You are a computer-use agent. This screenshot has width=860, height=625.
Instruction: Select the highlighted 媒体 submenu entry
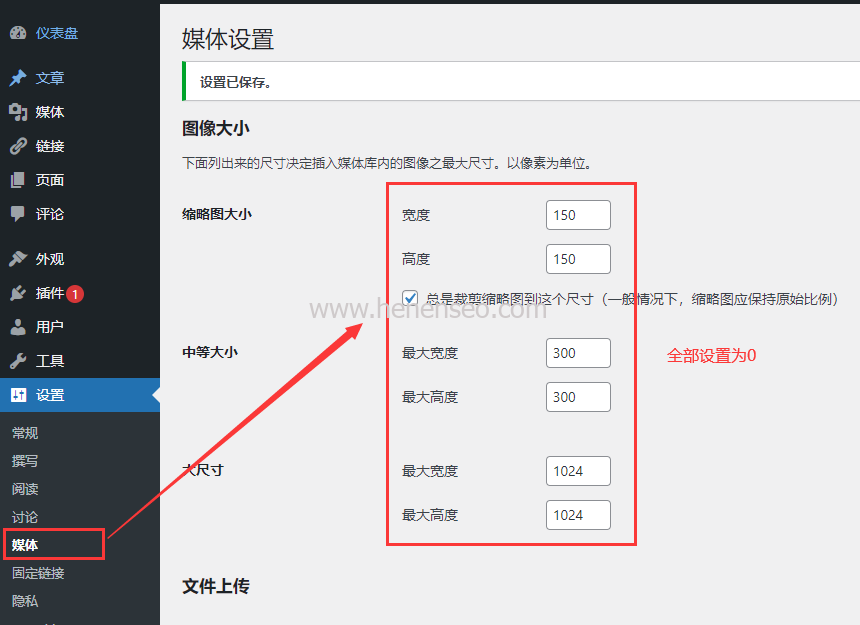point(25,544)
